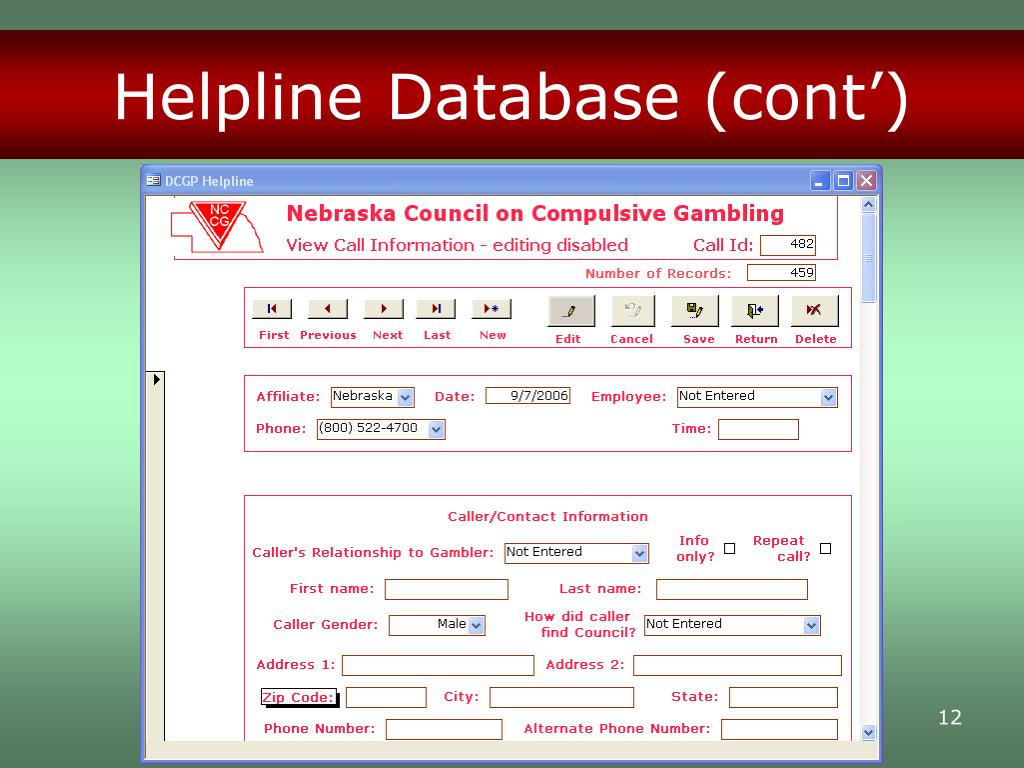Viewport: 1024px width, 768px height.
Task: Click the Date field 9/7/2006
Action: pyautogui.click(x=528, y=396)
